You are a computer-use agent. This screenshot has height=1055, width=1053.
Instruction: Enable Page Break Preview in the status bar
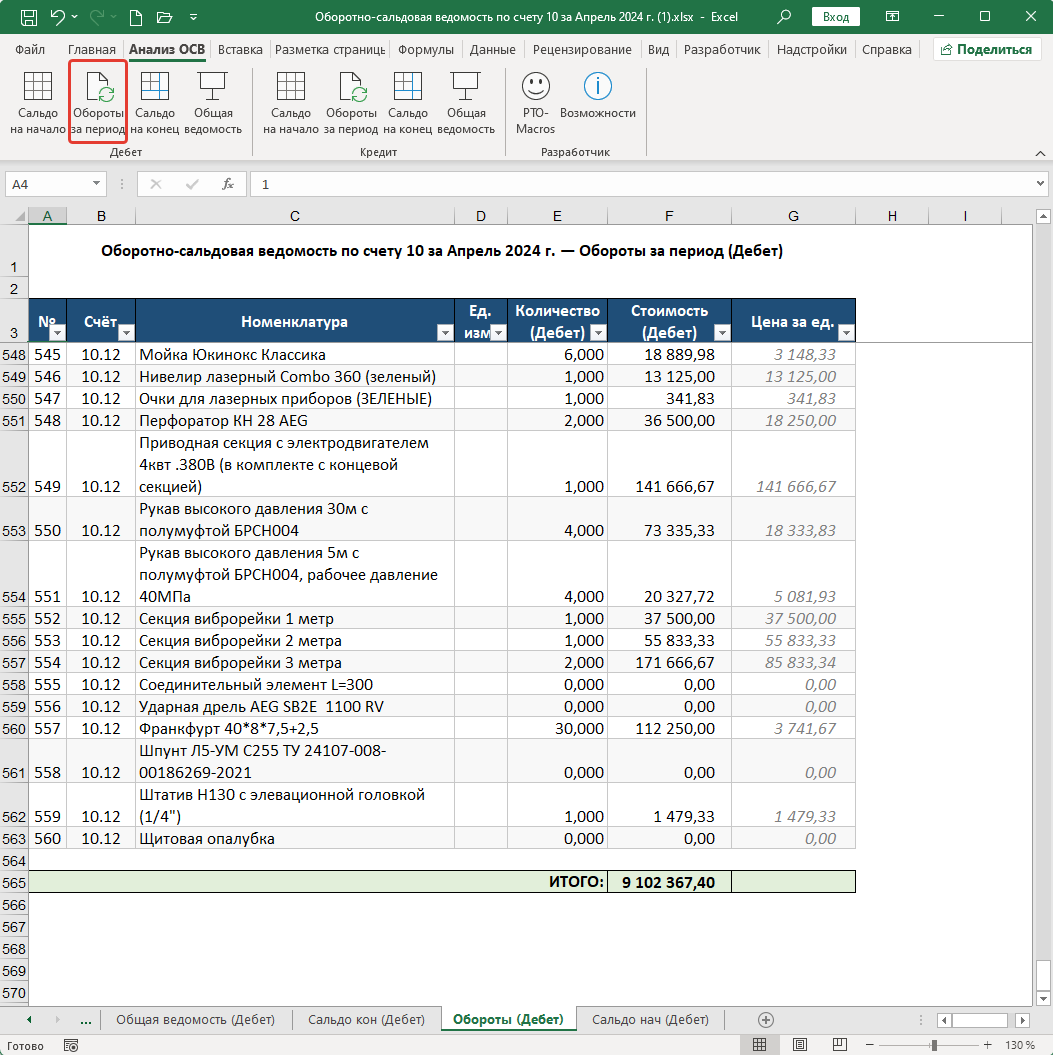tap(840, 1044)
